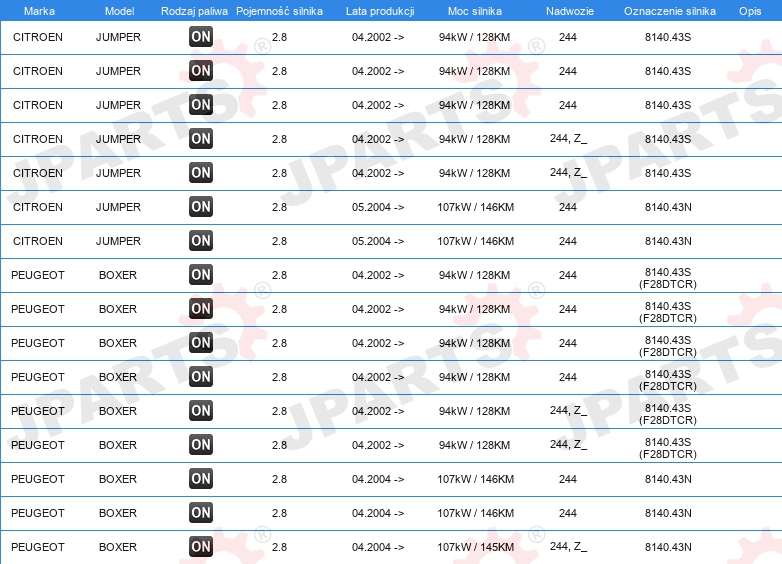This screenshot has width=782, height=564.
Task: Click the Moc silnika column header
Action: pos(475,11)
